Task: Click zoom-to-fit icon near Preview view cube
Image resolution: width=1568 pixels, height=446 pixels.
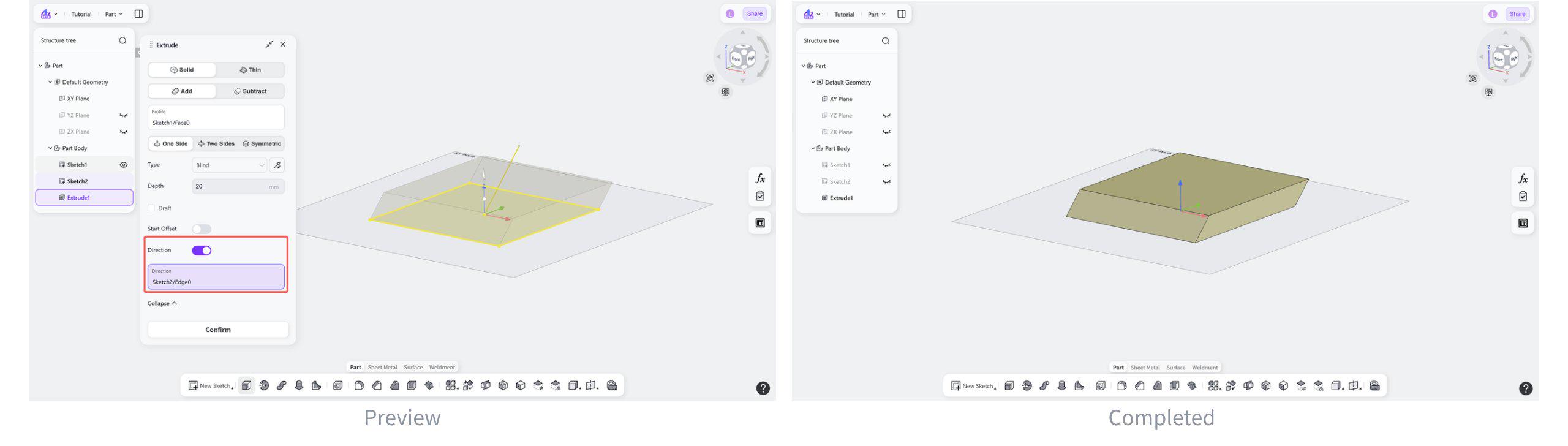Action: 710,78
